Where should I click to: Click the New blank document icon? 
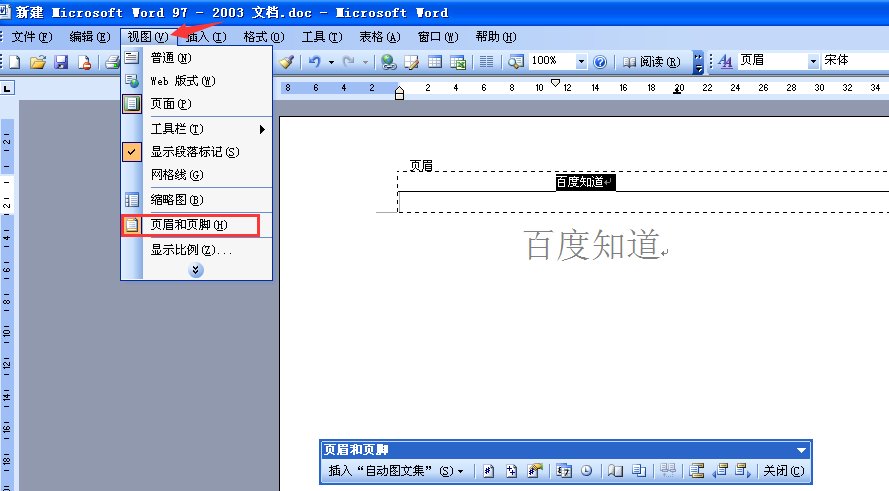click(14, 62)
